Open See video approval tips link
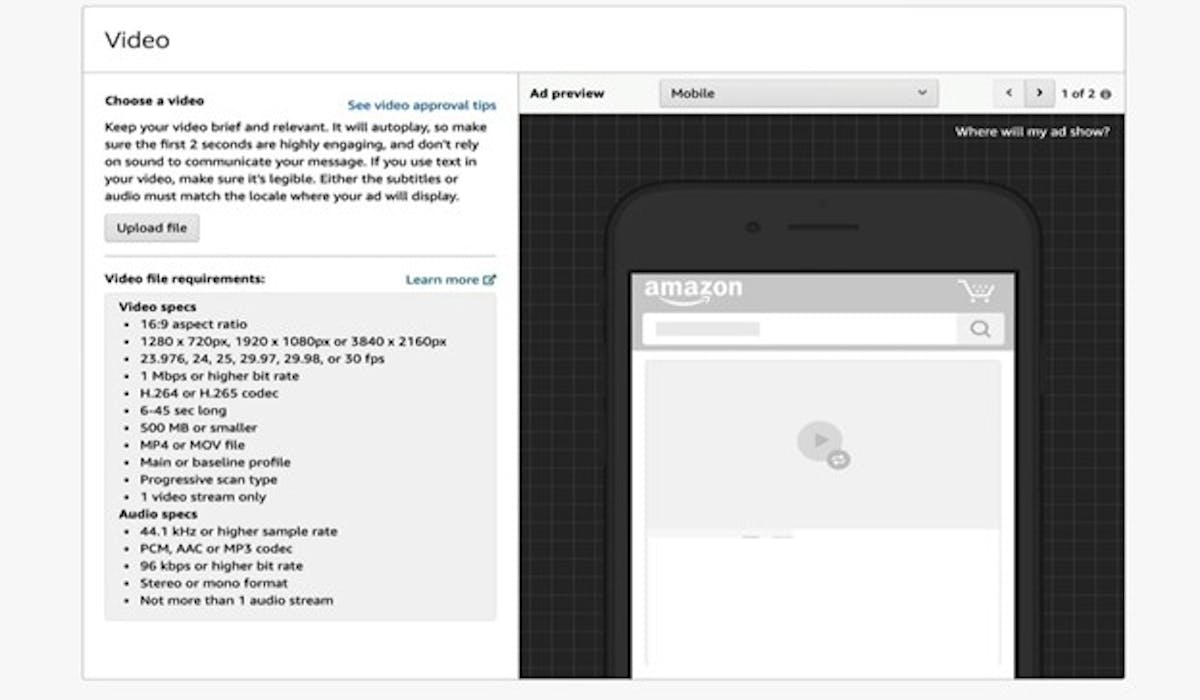 pos(422,105)
